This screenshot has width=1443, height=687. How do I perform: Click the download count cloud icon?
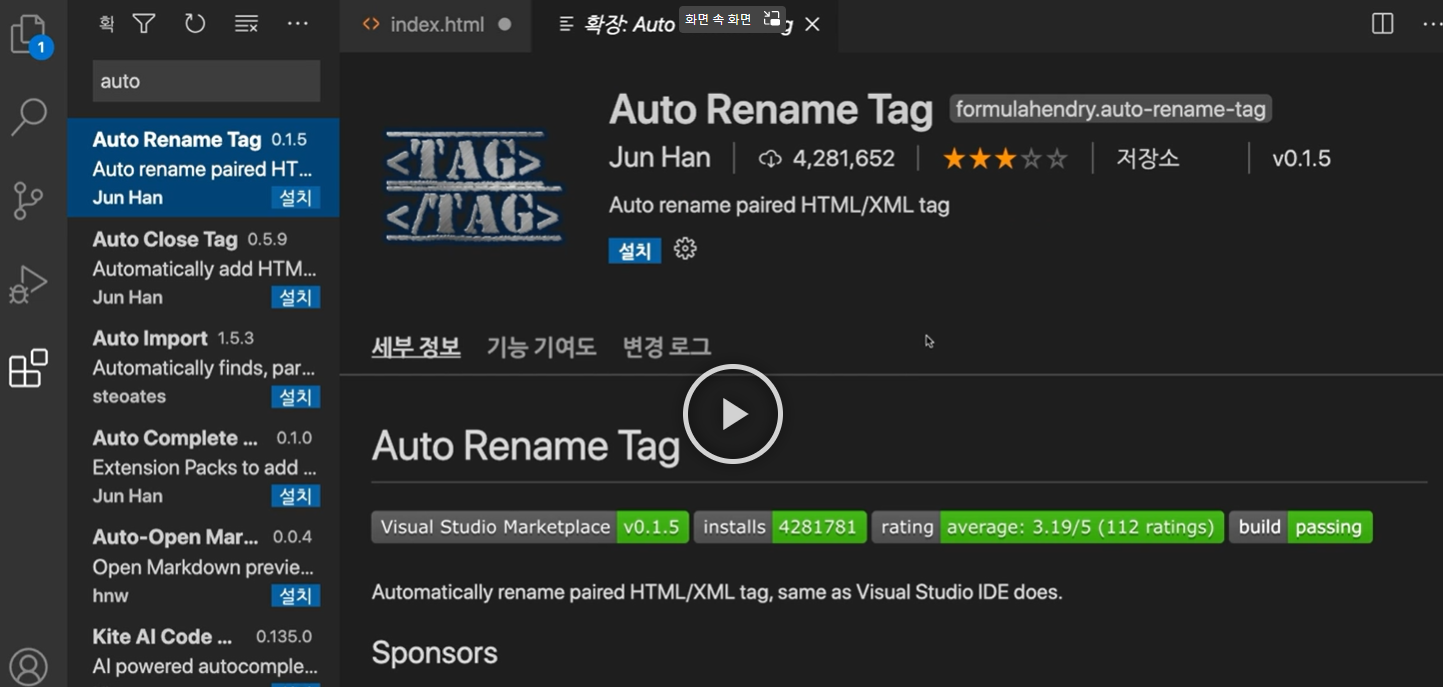(770, 158)
